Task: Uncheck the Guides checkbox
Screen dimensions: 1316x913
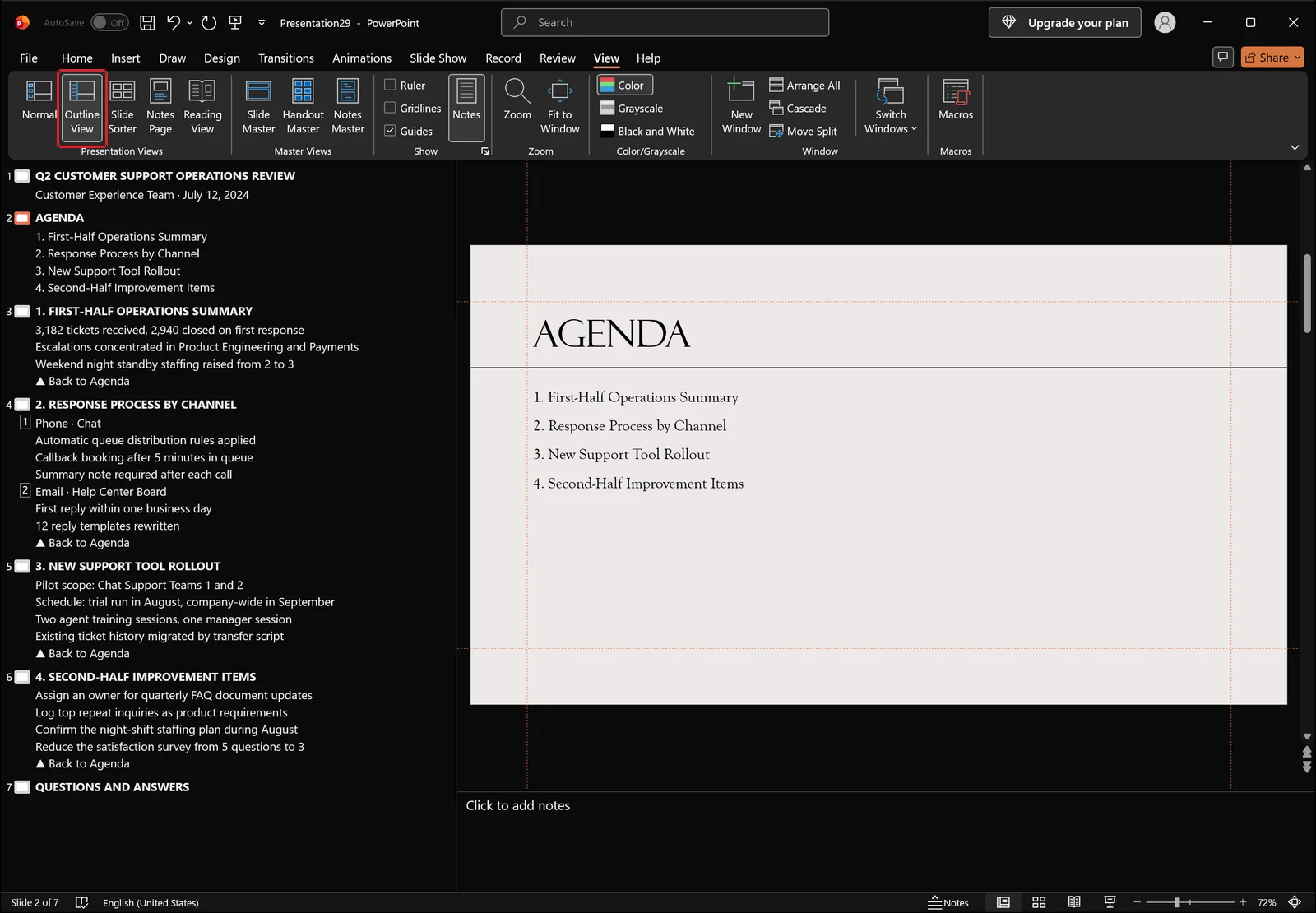Action: [409, 131]
